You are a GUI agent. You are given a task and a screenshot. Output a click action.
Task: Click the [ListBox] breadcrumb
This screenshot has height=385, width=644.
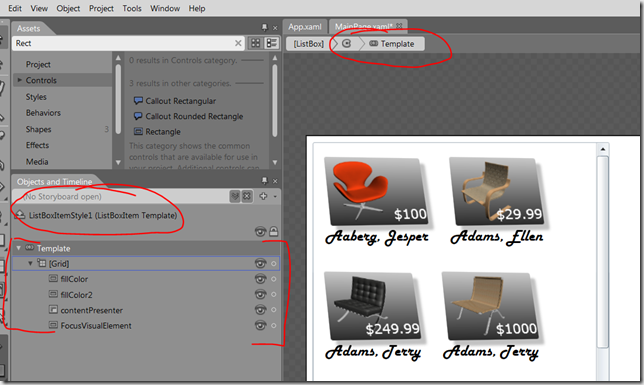coord(308,44)
